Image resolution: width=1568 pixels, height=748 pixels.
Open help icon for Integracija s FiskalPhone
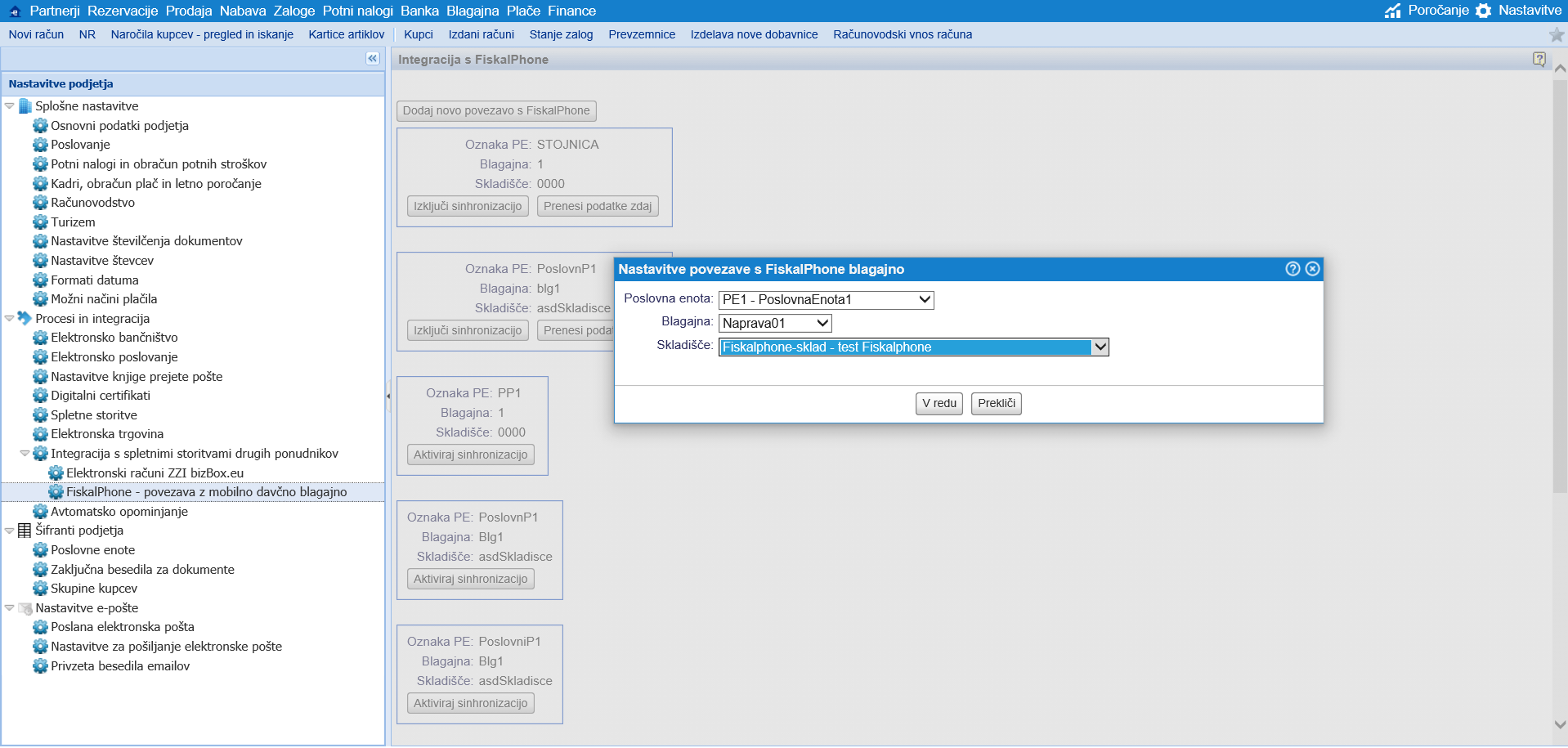tap(1539, 59)
